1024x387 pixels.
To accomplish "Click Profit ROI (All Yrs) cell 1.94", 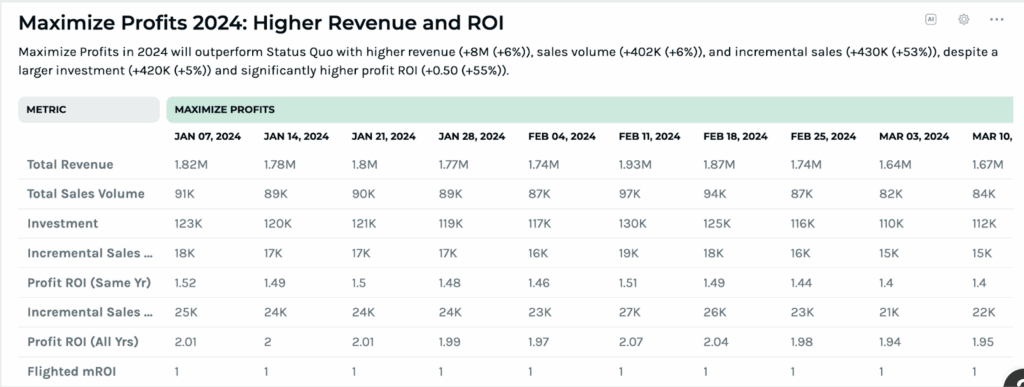I will pyautogui.click(x=891, y=342).
